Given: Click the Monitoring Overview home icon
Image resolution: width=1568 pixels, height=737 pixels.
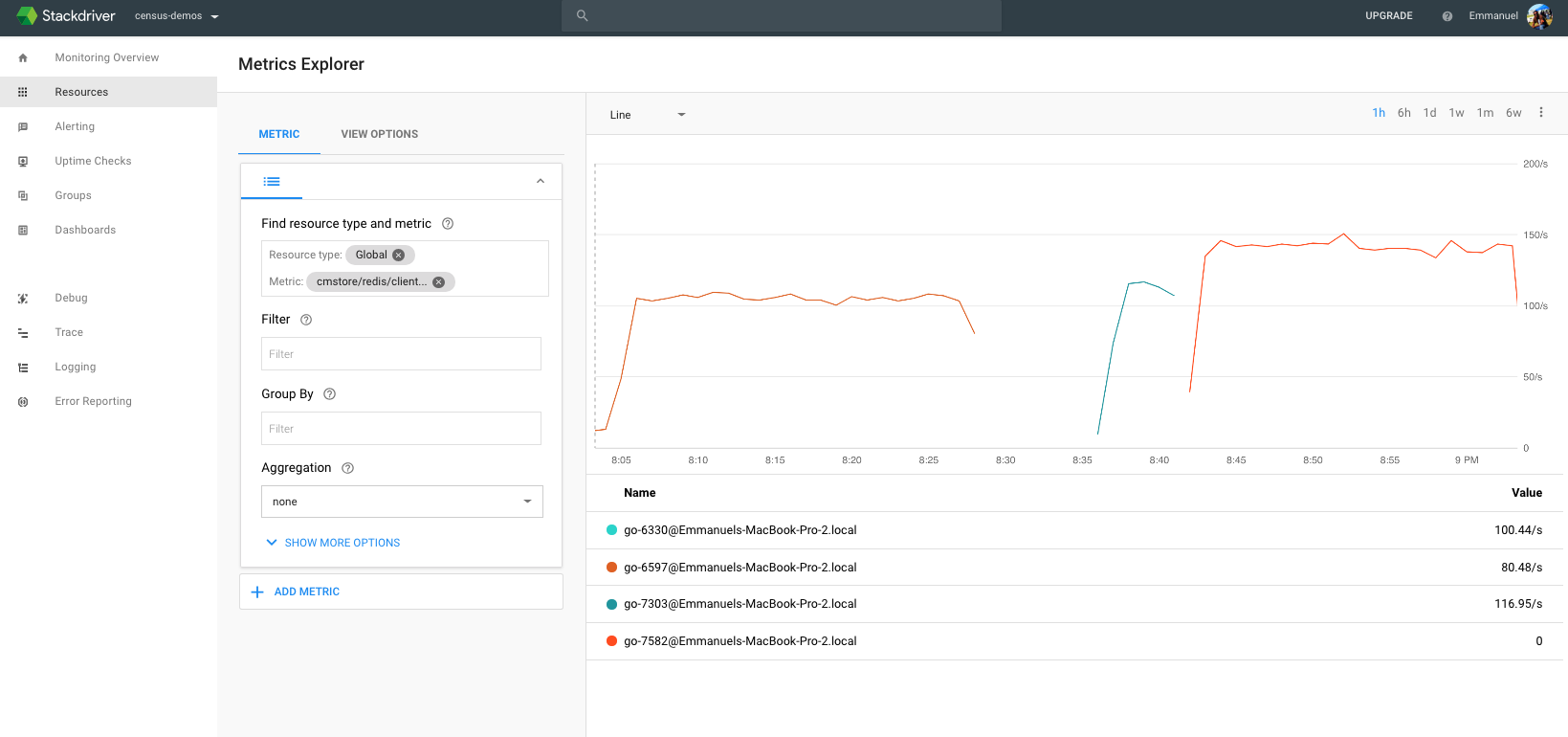Looking at the screenshot, I should pos(23,57).
